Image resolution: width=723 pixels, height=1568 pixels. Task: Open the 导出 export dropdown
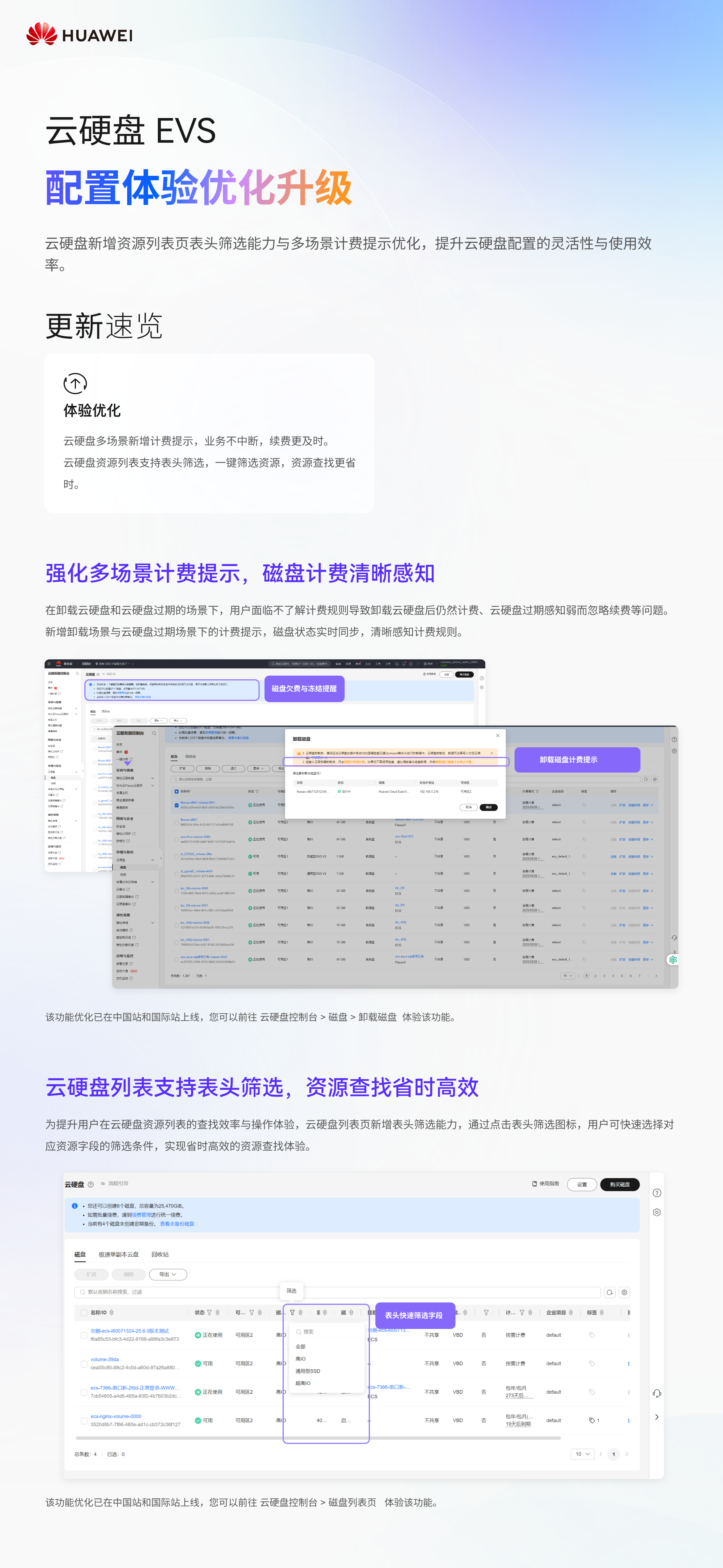click(167, 1274)
